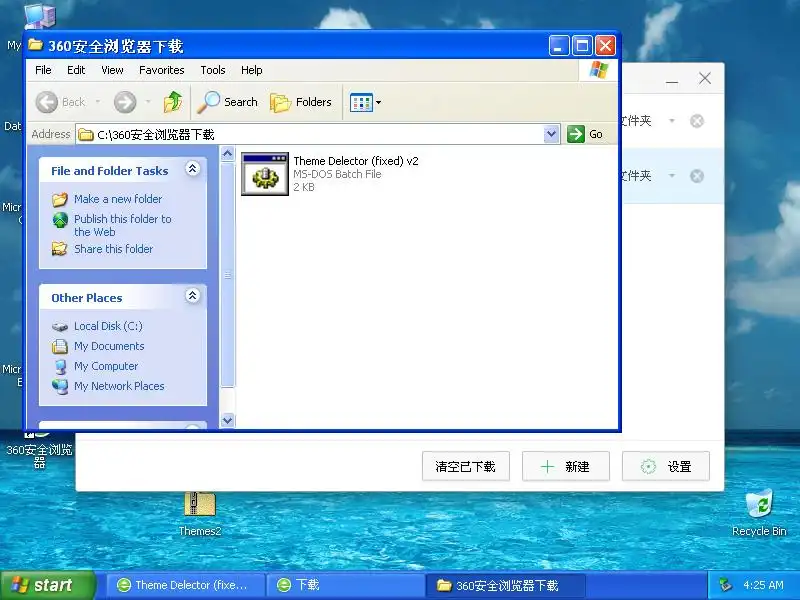Switch to the 下载 taskbar item
Screen dimensions: 800x600
pyautogui.click(x=345, y=585)
